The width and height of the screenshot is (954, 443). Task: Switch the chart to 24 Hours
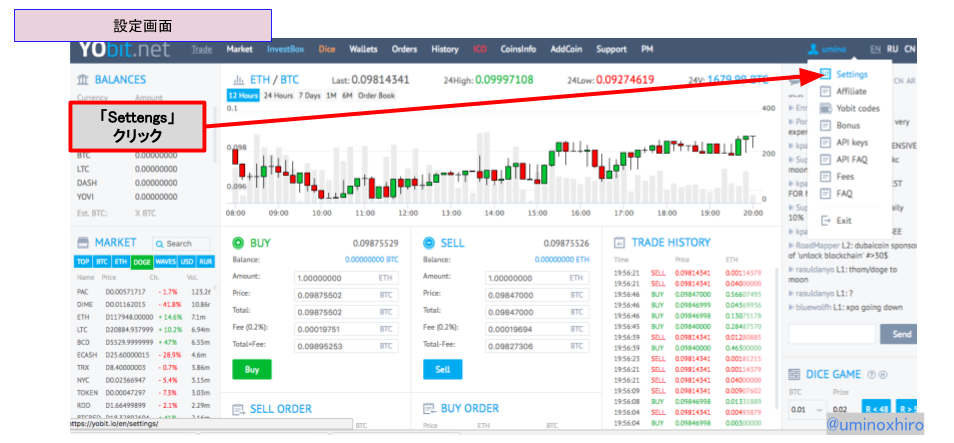(x=278, y=96)
